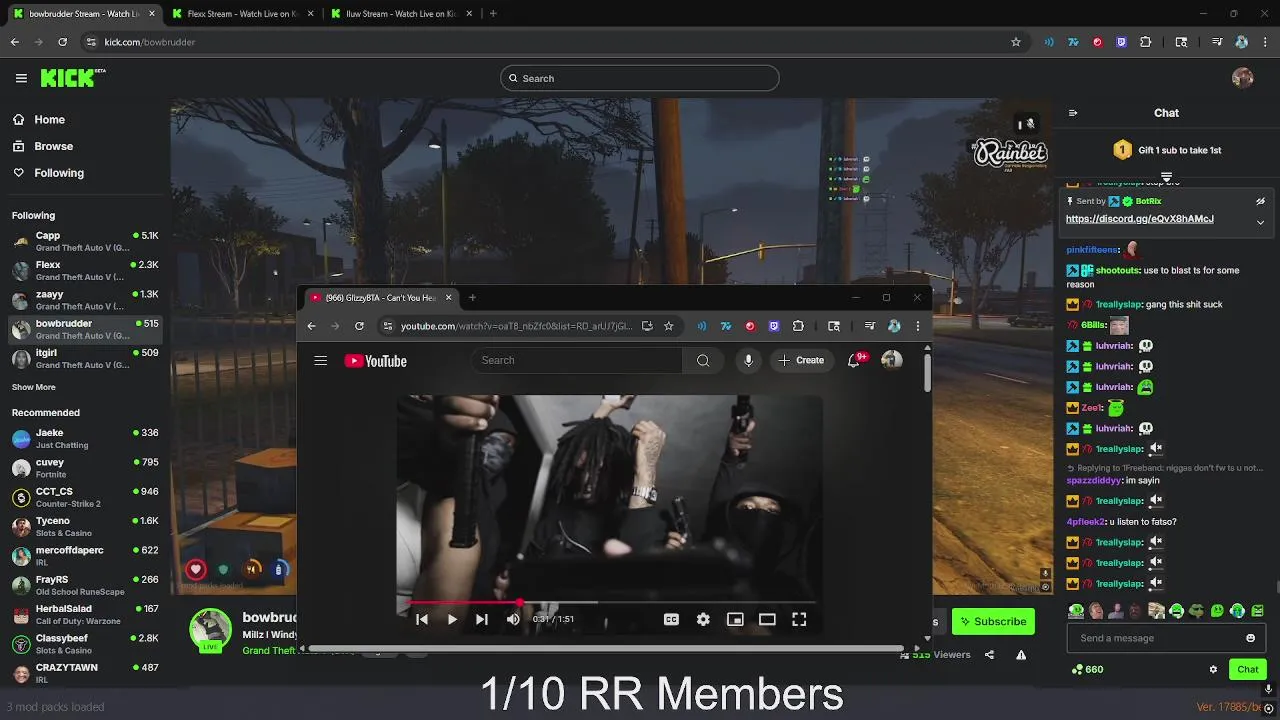Reload the kick.com page
Viewport: 1280px width, 720px height.
click(x=62, y=42)
